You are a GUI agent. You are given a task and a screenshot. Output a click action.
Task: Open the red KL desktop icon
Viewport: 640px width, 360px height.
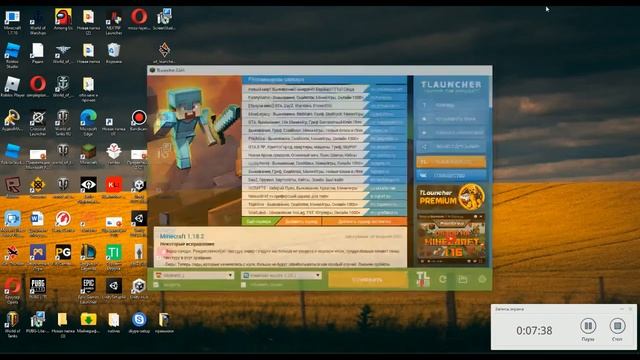[113, 187]
